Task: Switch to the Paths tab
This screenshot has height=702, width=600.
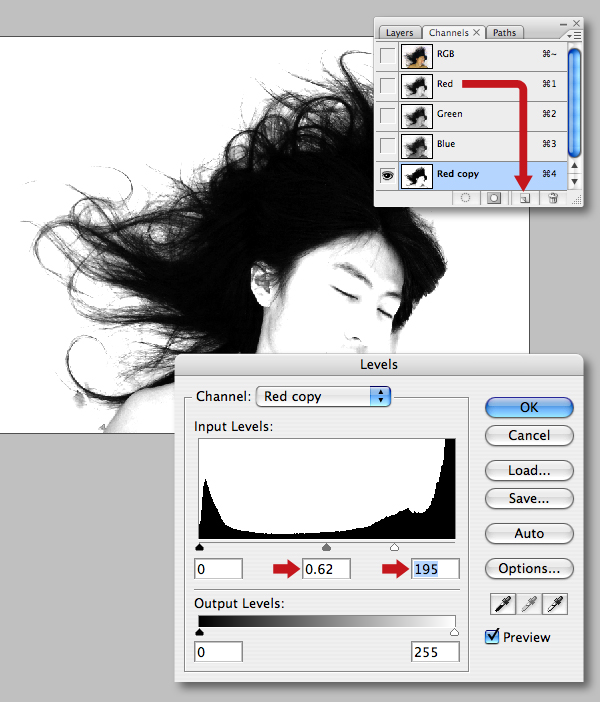Action: click(x=504, y=33)
